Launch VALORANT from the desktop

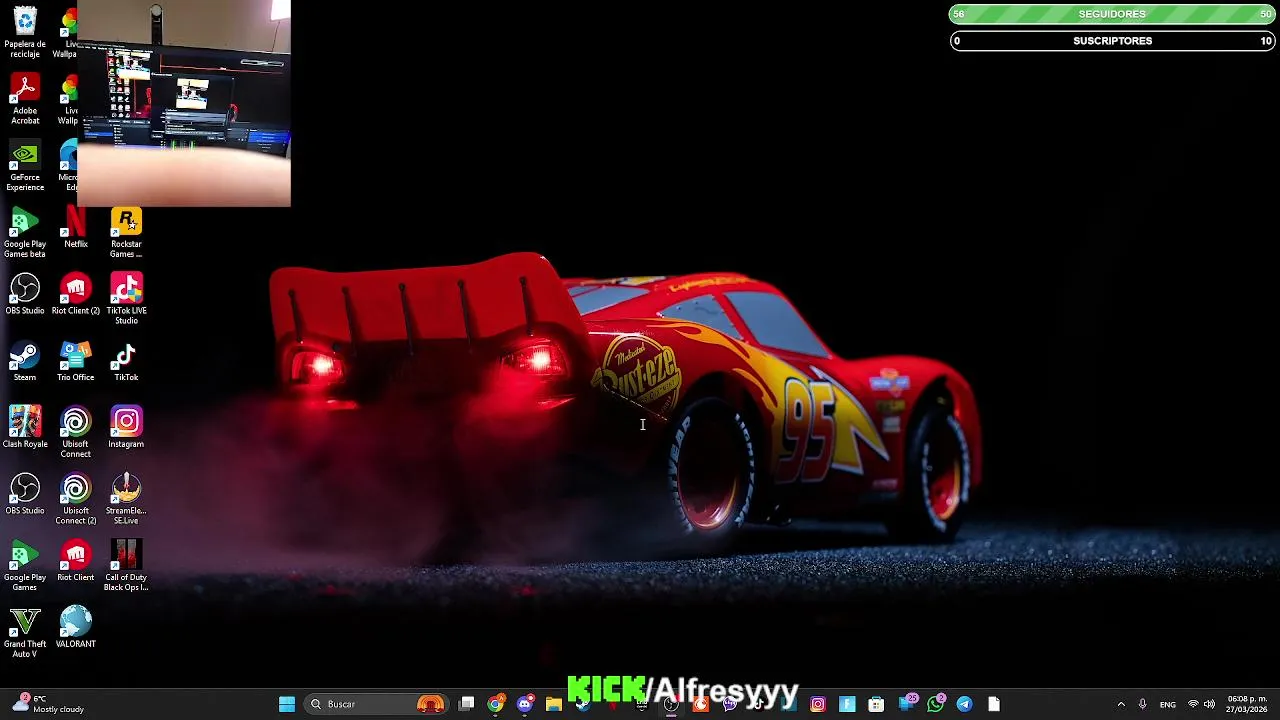click(x=76, y=628)
